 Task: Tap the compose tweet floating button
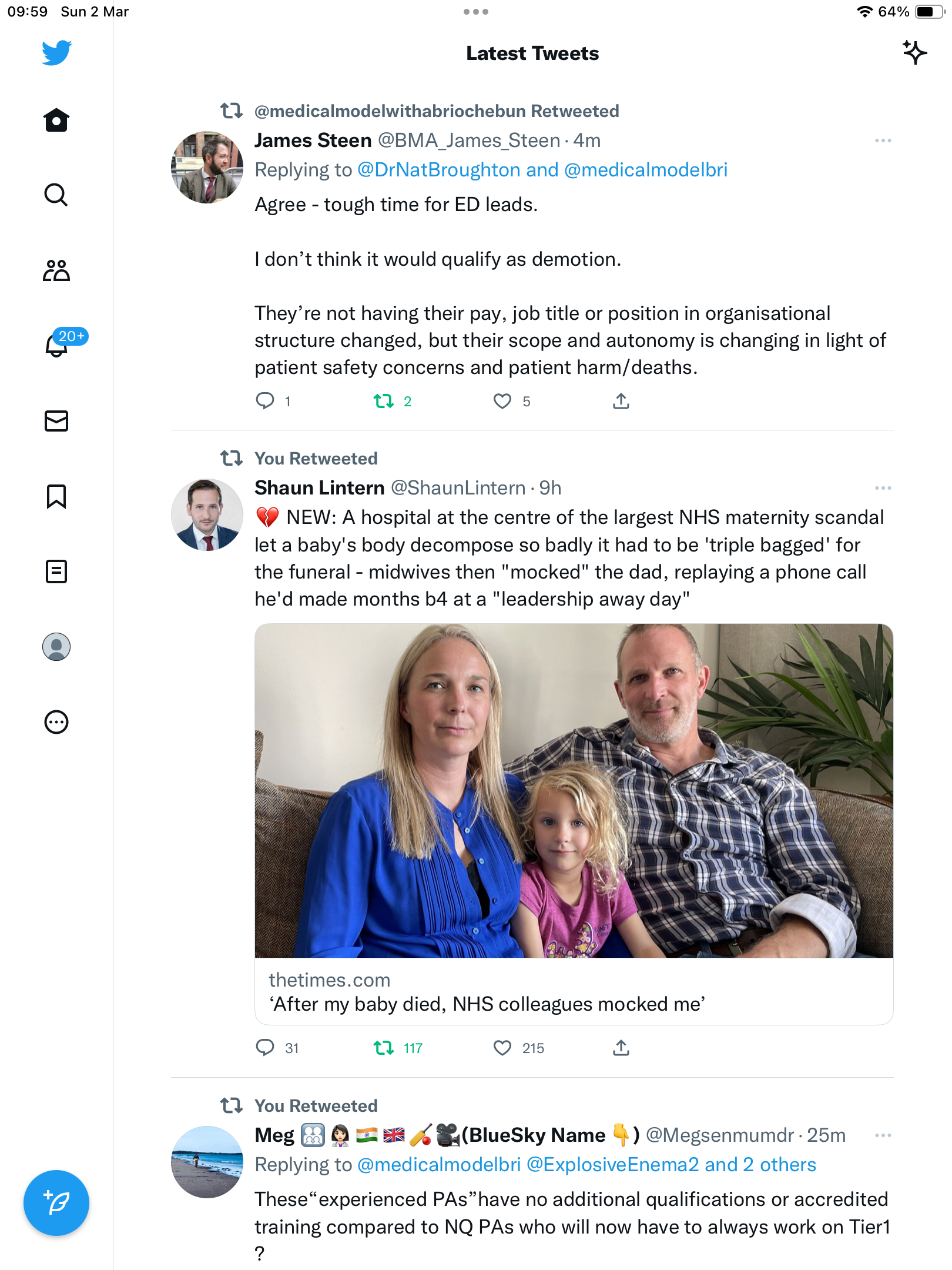point(56,1203)
